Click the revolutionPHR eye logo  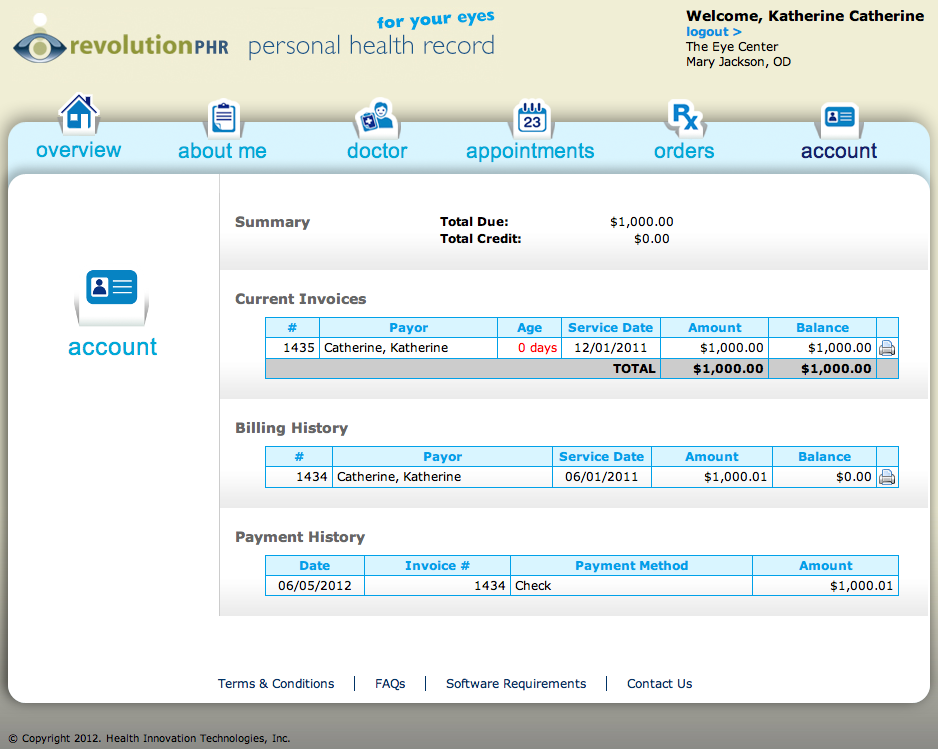(39, 46)
